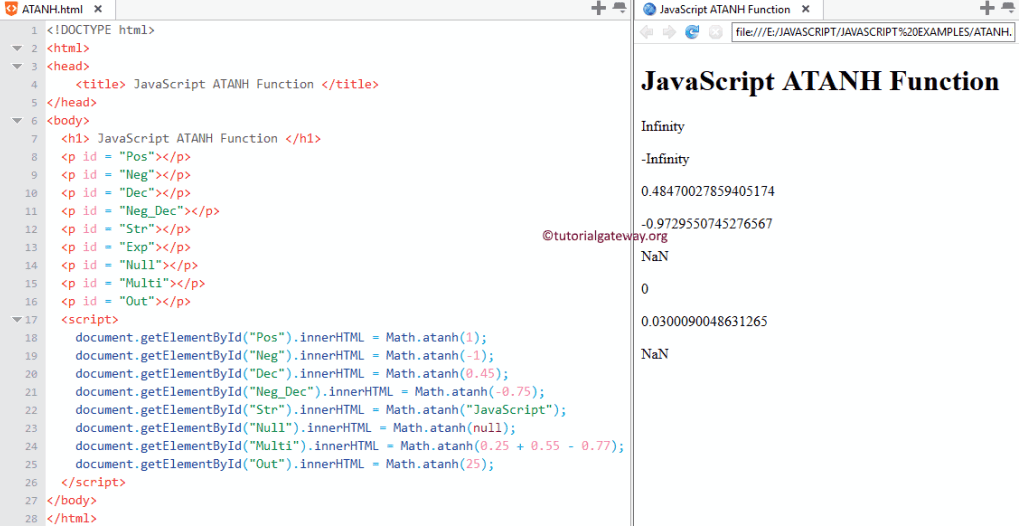This screenshot has height=526, width=1019.
Task: Click the <h1> JavaScript ATANH Function code line
Action: pos(191,138)
